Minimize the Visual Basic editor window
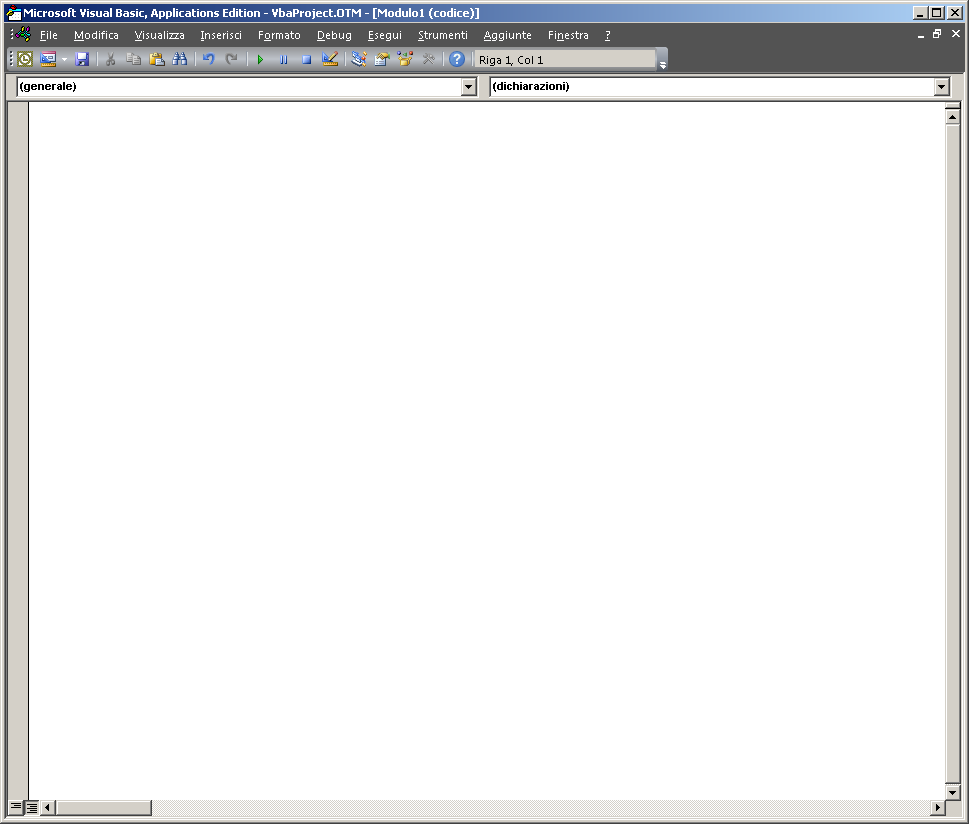Screen dimensions: 969x824 point(920,12)
